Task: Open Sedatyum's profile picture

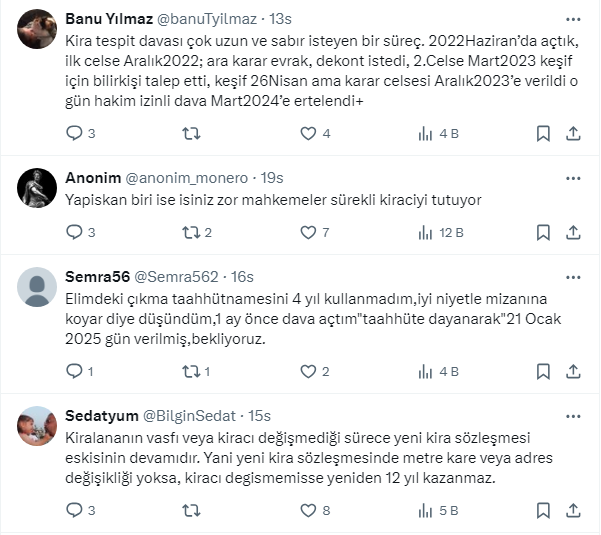Action: coord(37,426)
